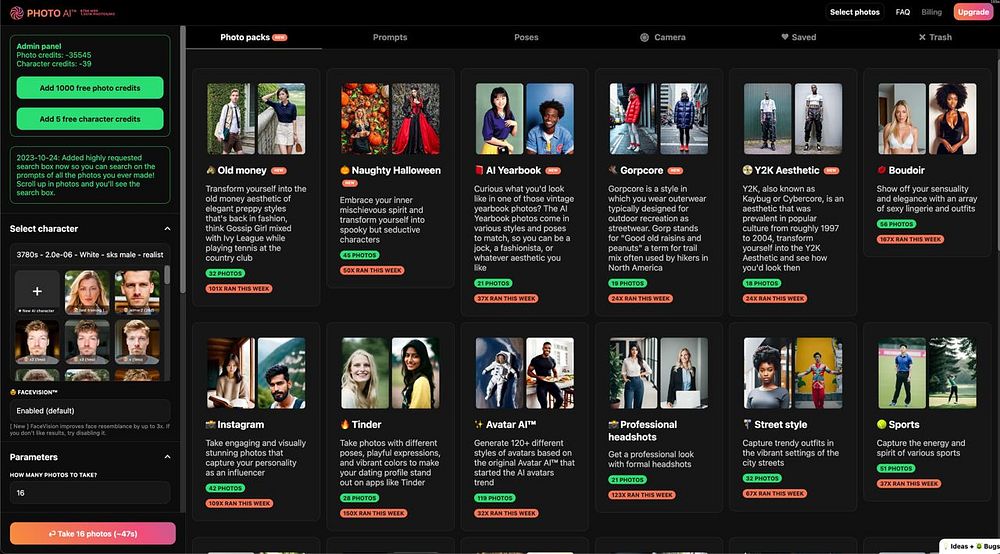Click the red gown Naughty Halloween thumbnail
The image size is (1000, 554).
pyautogui.click(x=415, y=119)
